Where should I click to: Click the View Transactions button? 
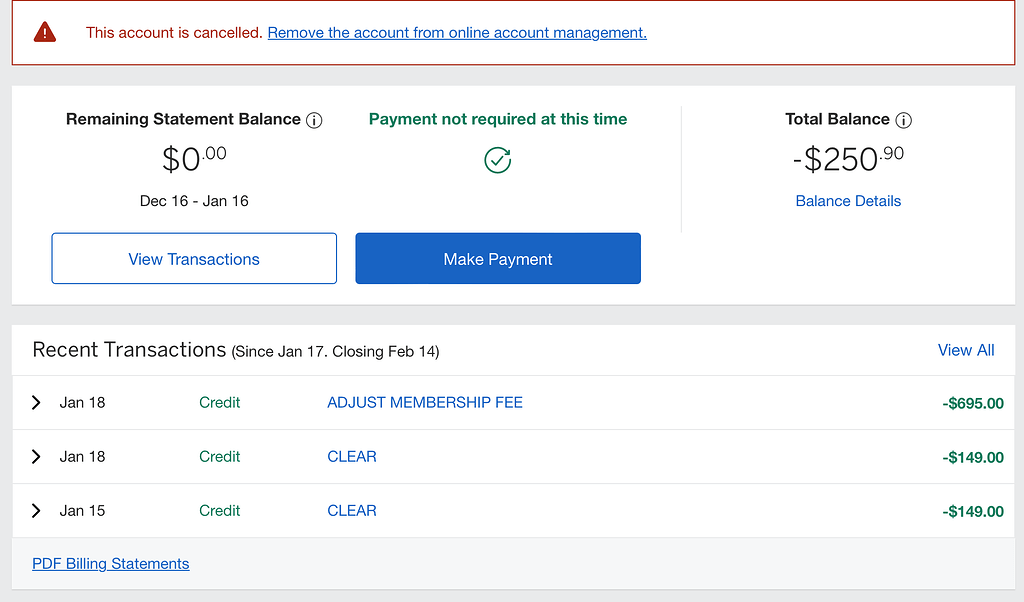(x=193, y=258)
